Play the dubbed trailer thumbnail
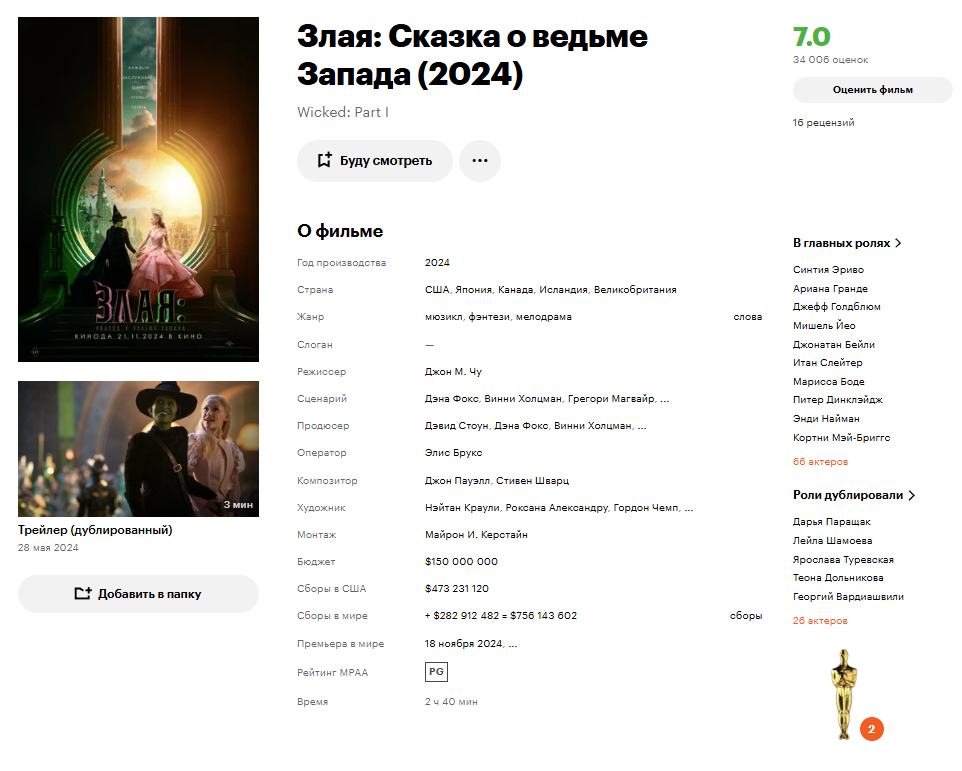The image size is (962, 771). (x=139, y=449)
